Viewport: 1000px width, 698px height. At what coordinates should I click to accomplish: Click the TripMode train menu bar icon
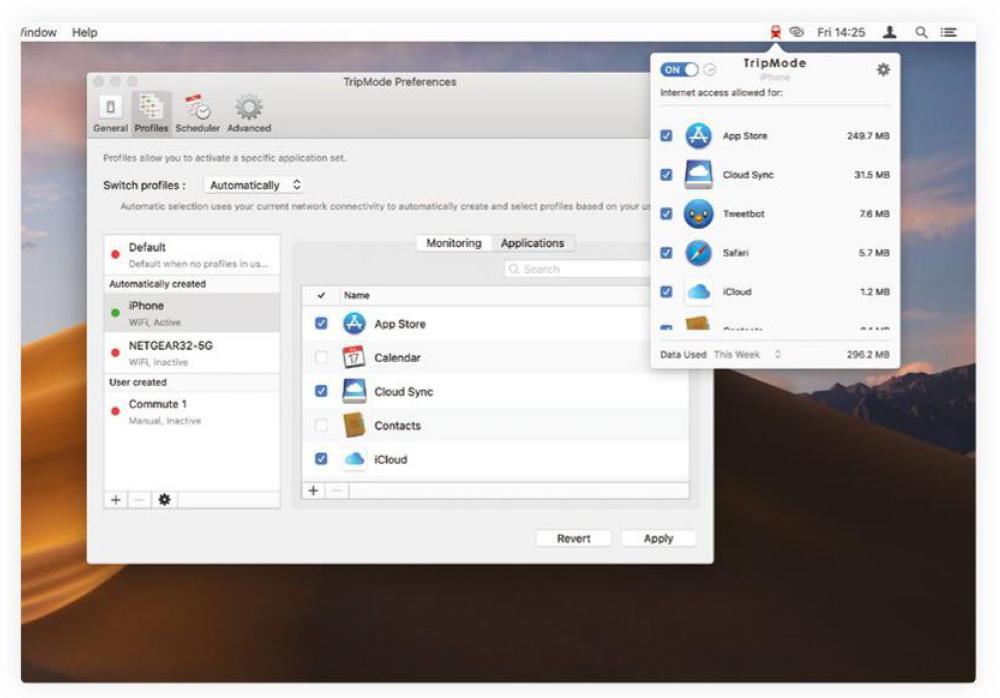tap(776, 32)
